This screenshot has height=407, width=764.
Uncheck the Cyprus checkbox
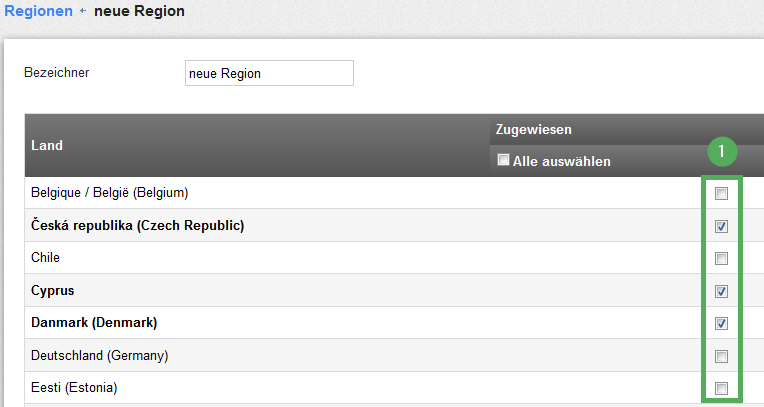point(721,291)
